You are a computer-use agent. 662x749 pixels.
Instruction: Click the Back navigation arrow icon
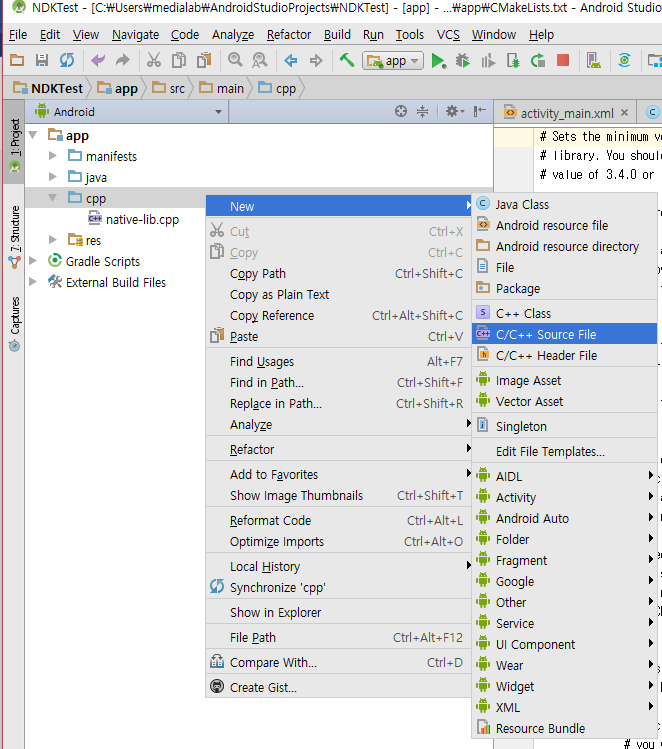click(x=290, y=60)
